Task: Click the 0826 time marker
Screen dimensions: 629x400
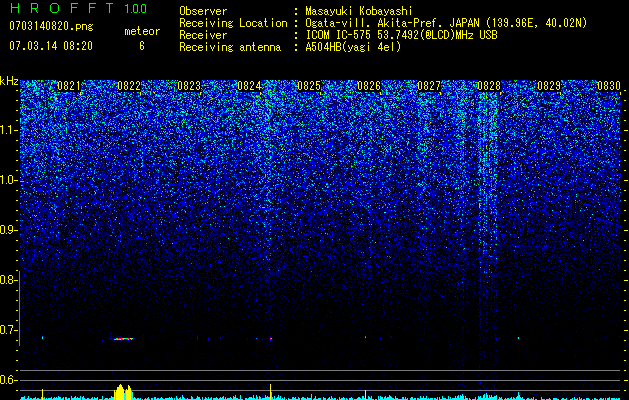Action: (369, 85)
